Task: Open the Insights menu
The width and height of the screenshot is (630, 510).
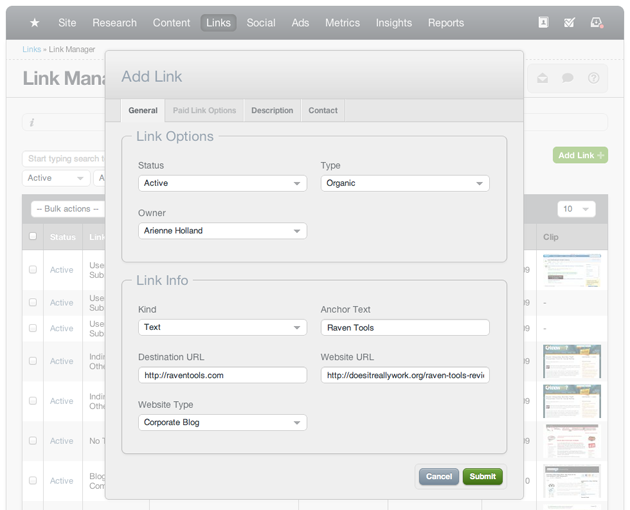Action: point(394,23)
